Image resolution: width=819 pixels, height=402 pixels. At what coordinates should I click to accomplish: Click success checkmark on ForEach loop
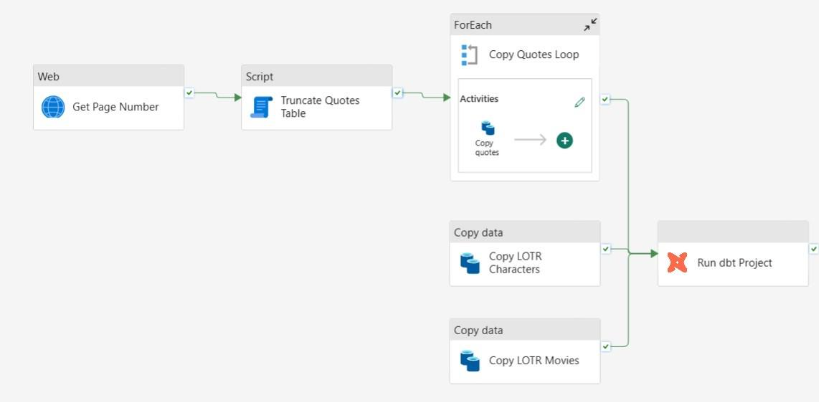606,99
